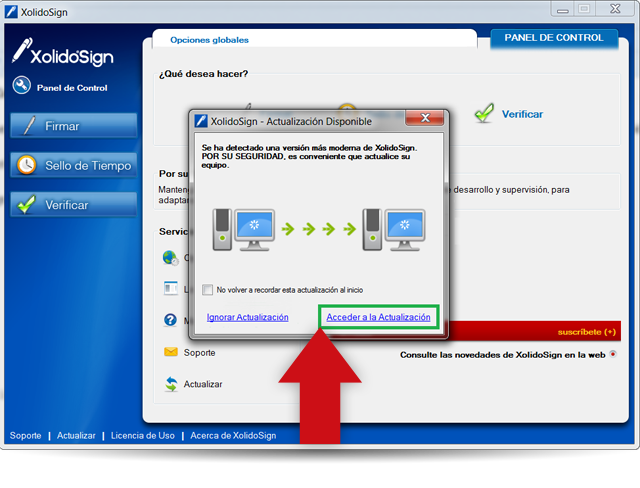Click the green arrows Actualizar icon
This screenshot has width=640, height=488.
tap(171, 384)
